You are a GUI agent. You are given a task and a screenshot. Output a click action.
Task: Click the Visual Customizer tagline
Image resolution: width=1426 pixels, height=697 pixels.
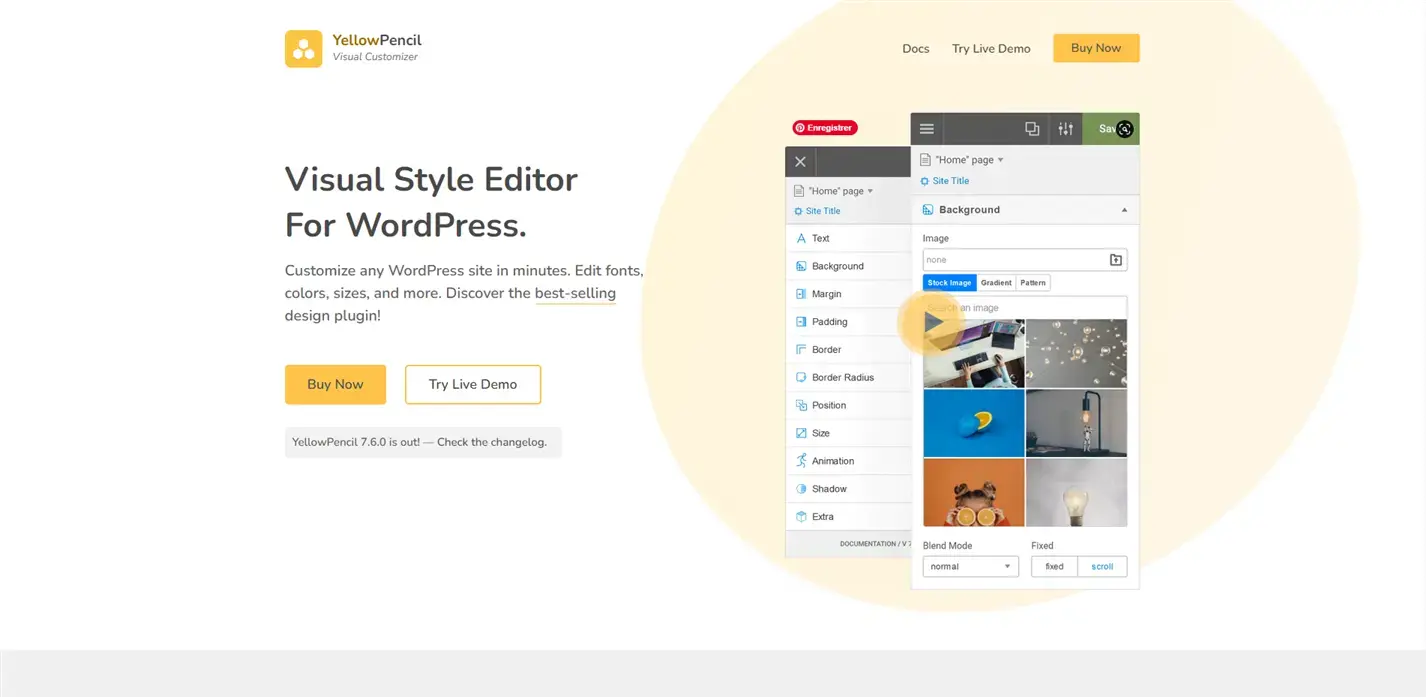375,57
